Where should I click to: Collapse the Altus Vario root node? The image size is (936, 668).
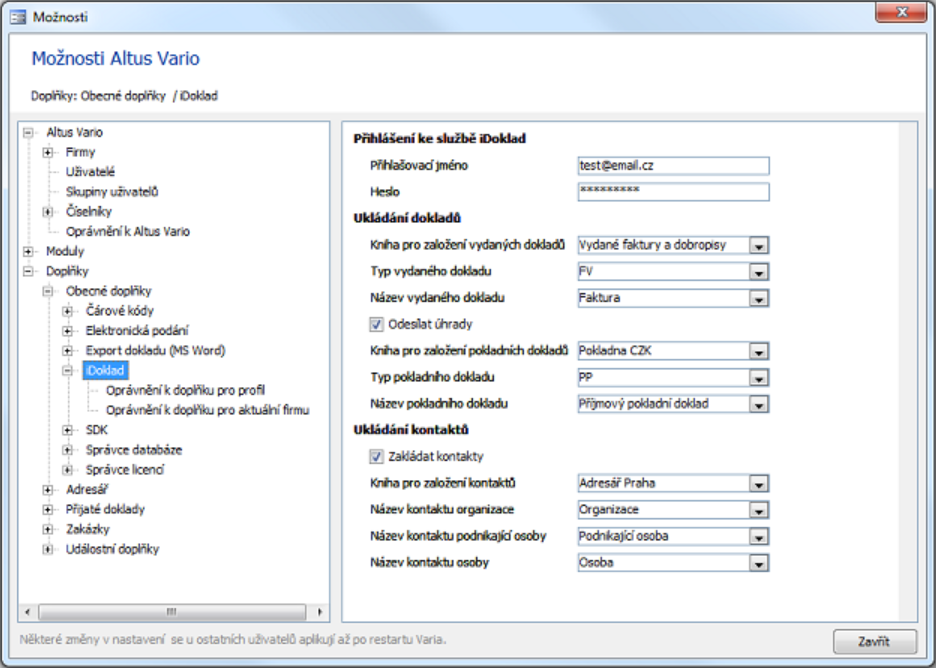coord(28,133)
